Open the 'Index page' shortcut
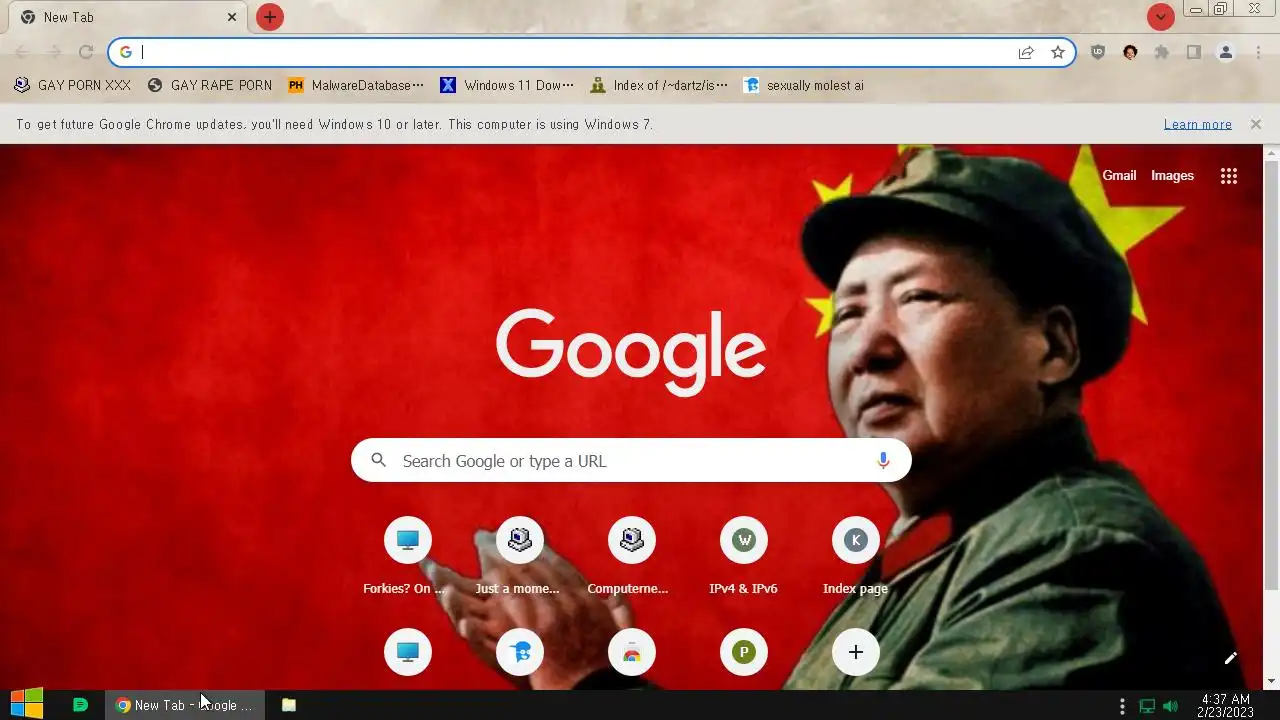Screen dimensions: 1280x720 [856, 556]
